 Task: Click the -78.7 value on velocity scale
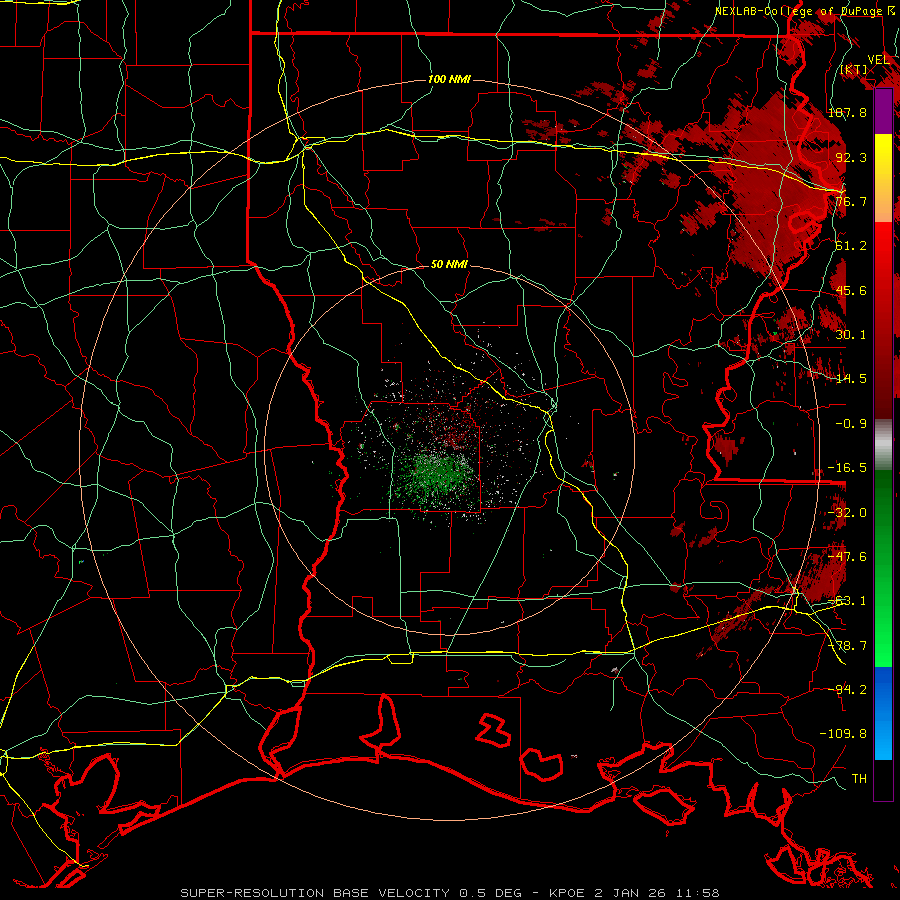click(848, 646)
